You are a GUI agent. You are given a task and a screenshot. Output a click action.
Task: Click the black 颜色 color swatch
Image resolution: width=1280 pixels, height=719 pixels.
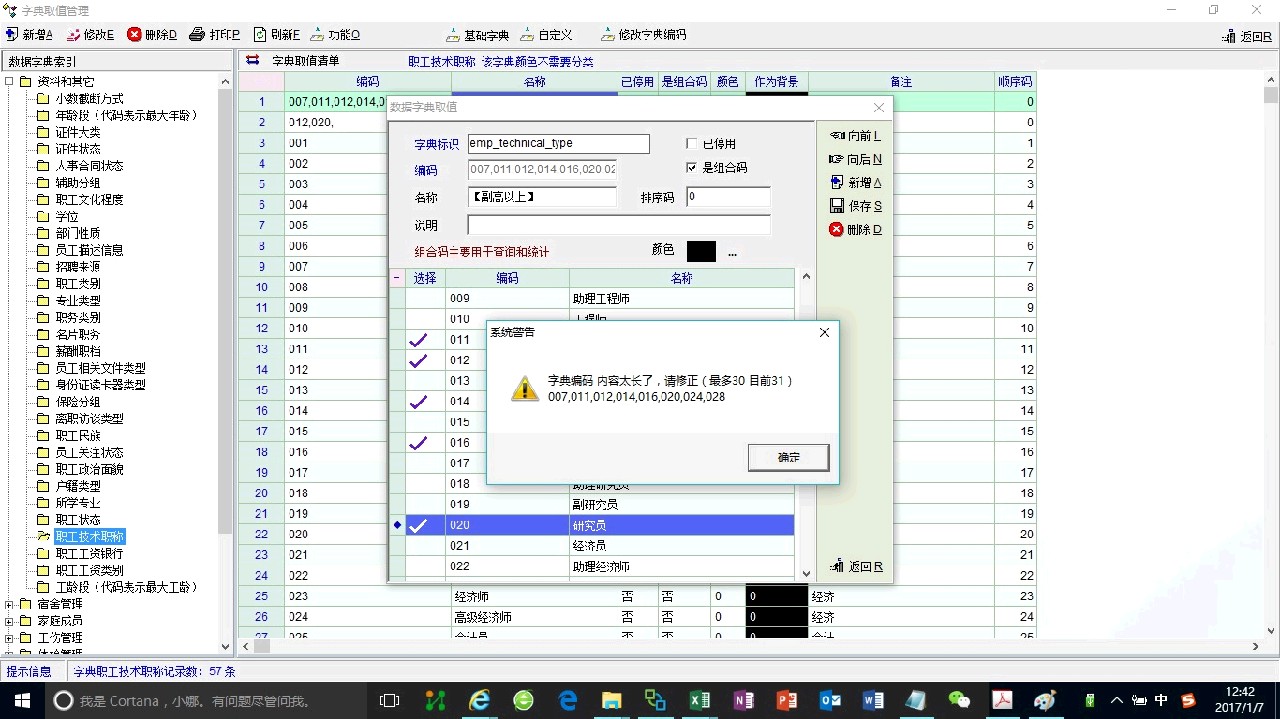(x=701, y=251)
